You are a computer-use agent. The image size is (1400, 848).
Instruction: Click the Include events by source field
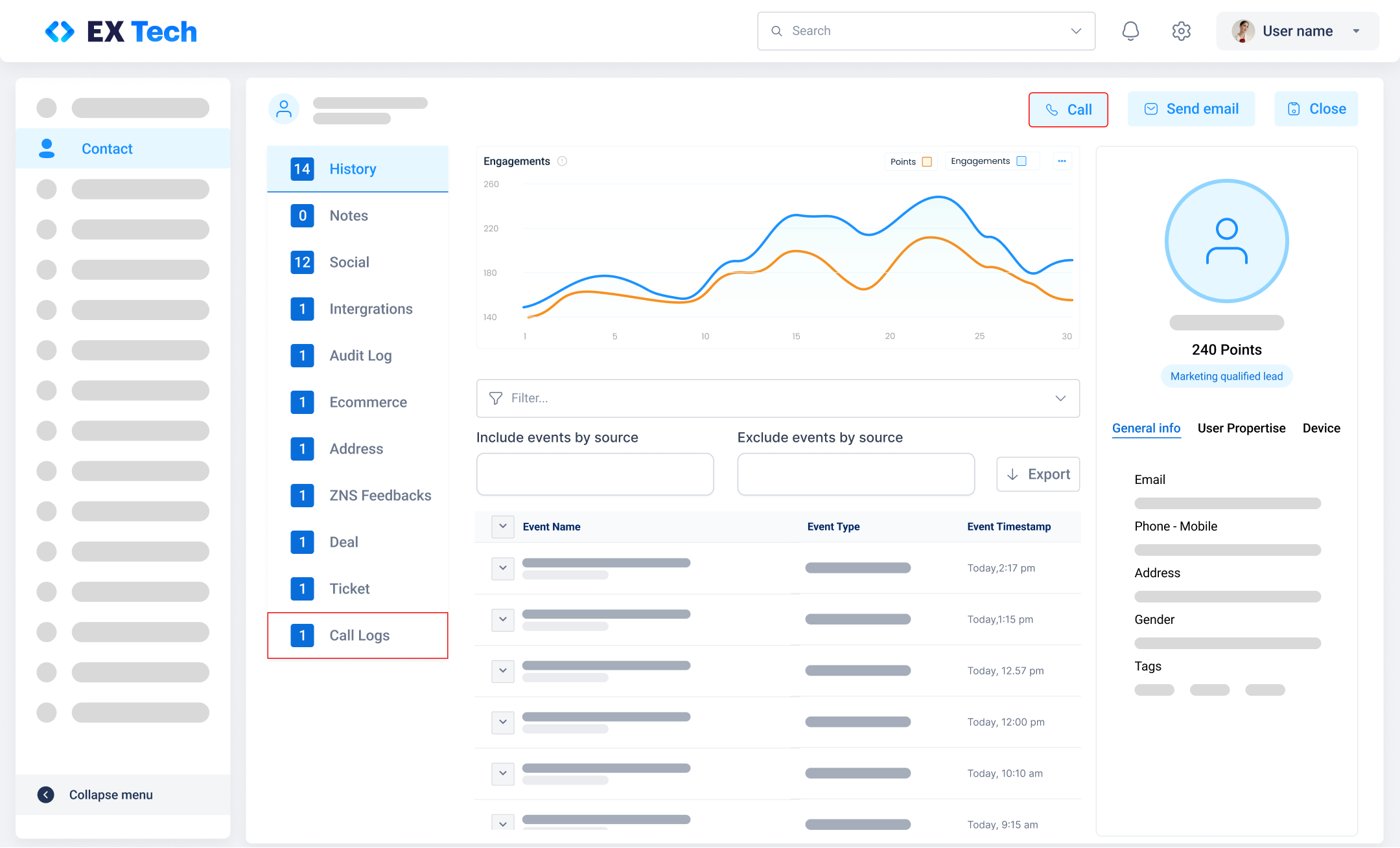pos(595,474)
